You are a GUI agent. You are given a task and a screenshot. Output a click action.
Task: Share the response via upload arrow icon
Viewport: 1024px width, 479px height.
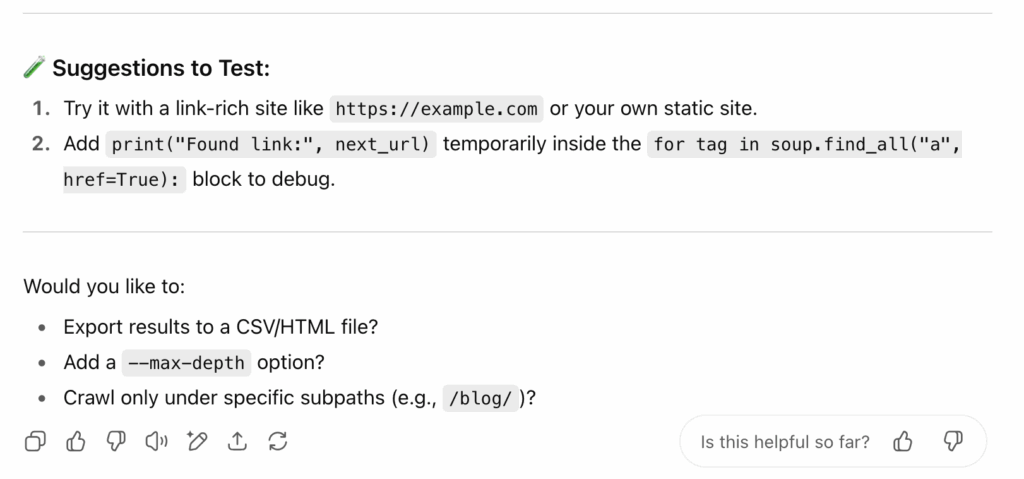click(x=237, y=442)
